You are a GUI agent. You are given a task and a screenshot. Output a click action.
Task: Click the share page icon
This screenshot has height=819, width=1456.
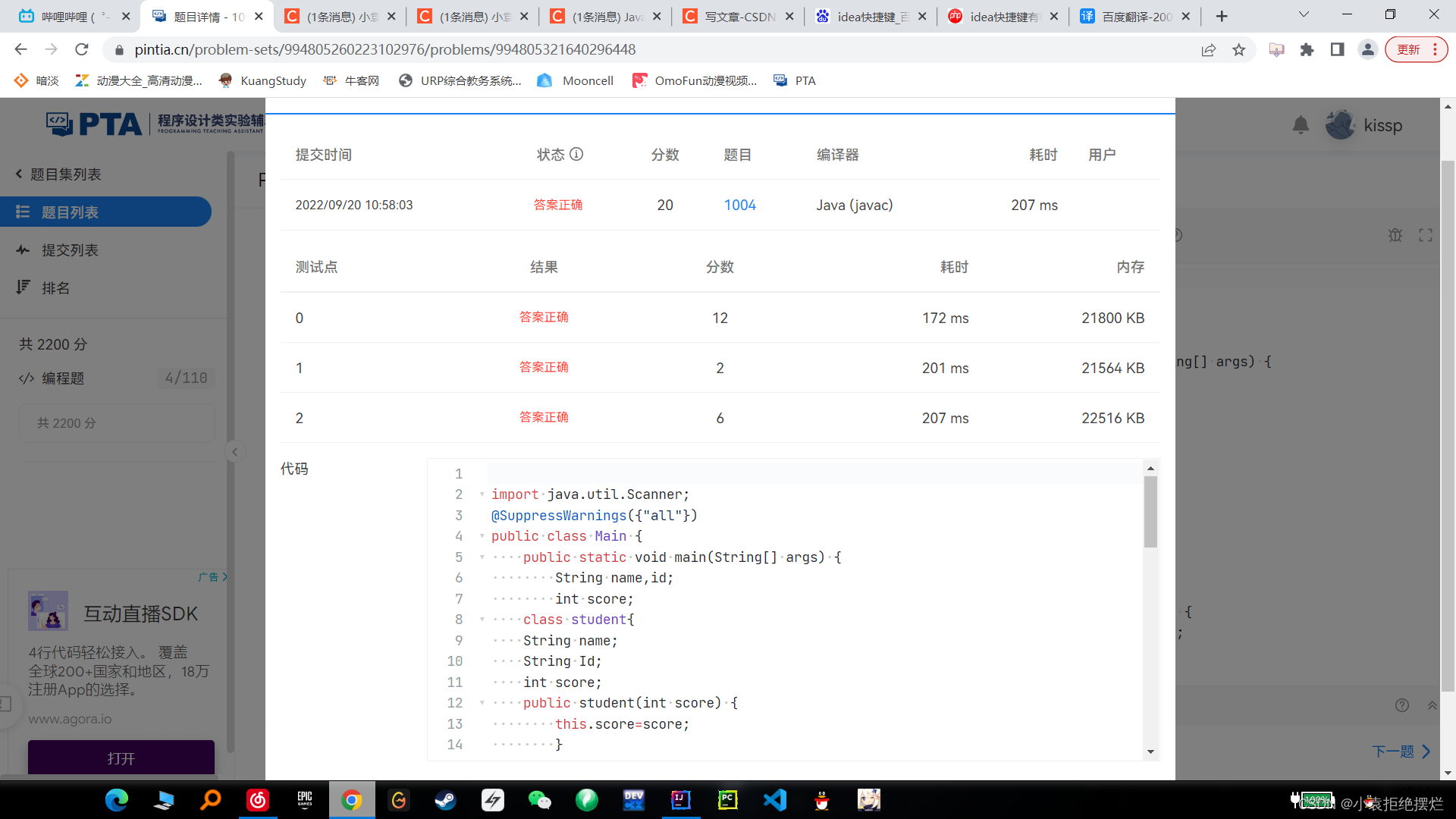click(1209, 50)
